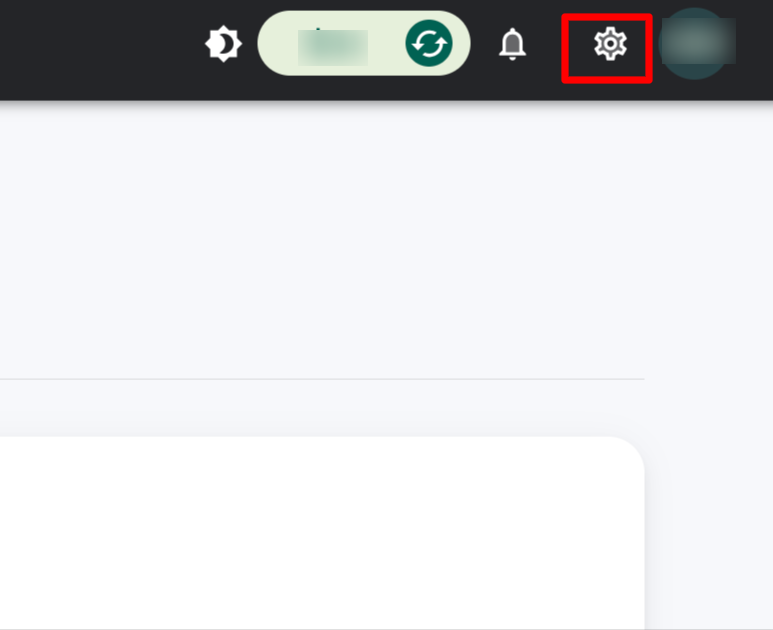
Task: Refresh data with the rotating arrows button
Action: coord(429,43)
